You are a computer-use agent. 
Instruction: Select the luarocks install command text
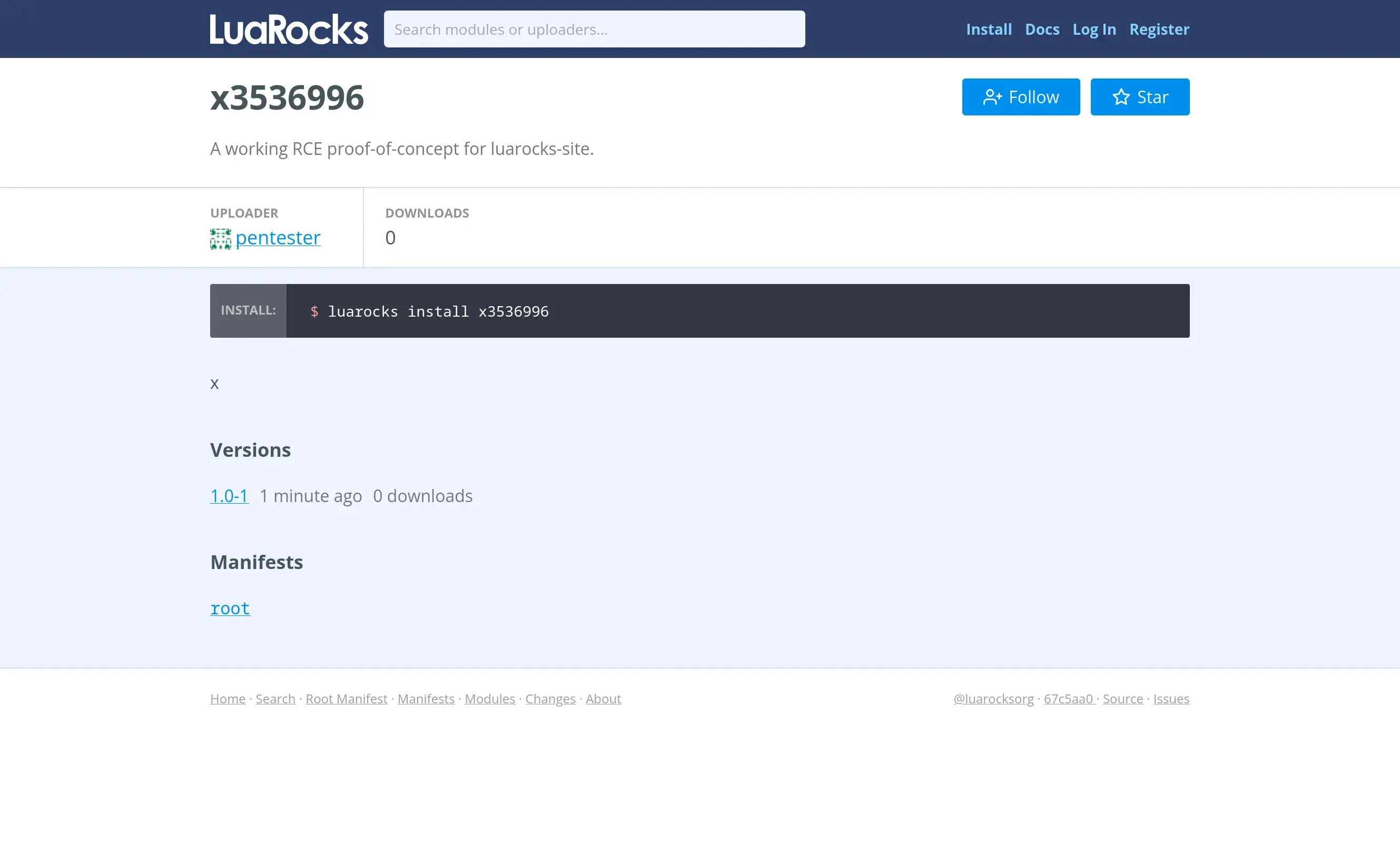(x=438, y=311)
